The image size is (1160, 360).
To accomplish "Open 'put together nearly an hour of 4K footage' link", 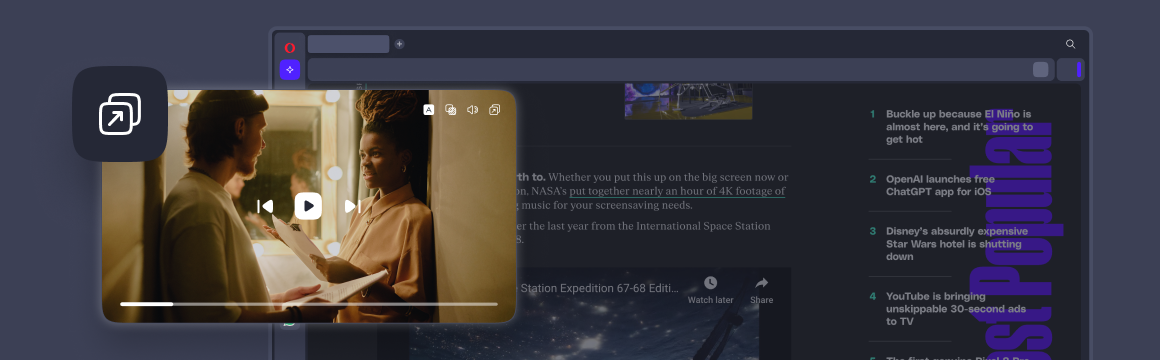I will [x=677, y=191].
